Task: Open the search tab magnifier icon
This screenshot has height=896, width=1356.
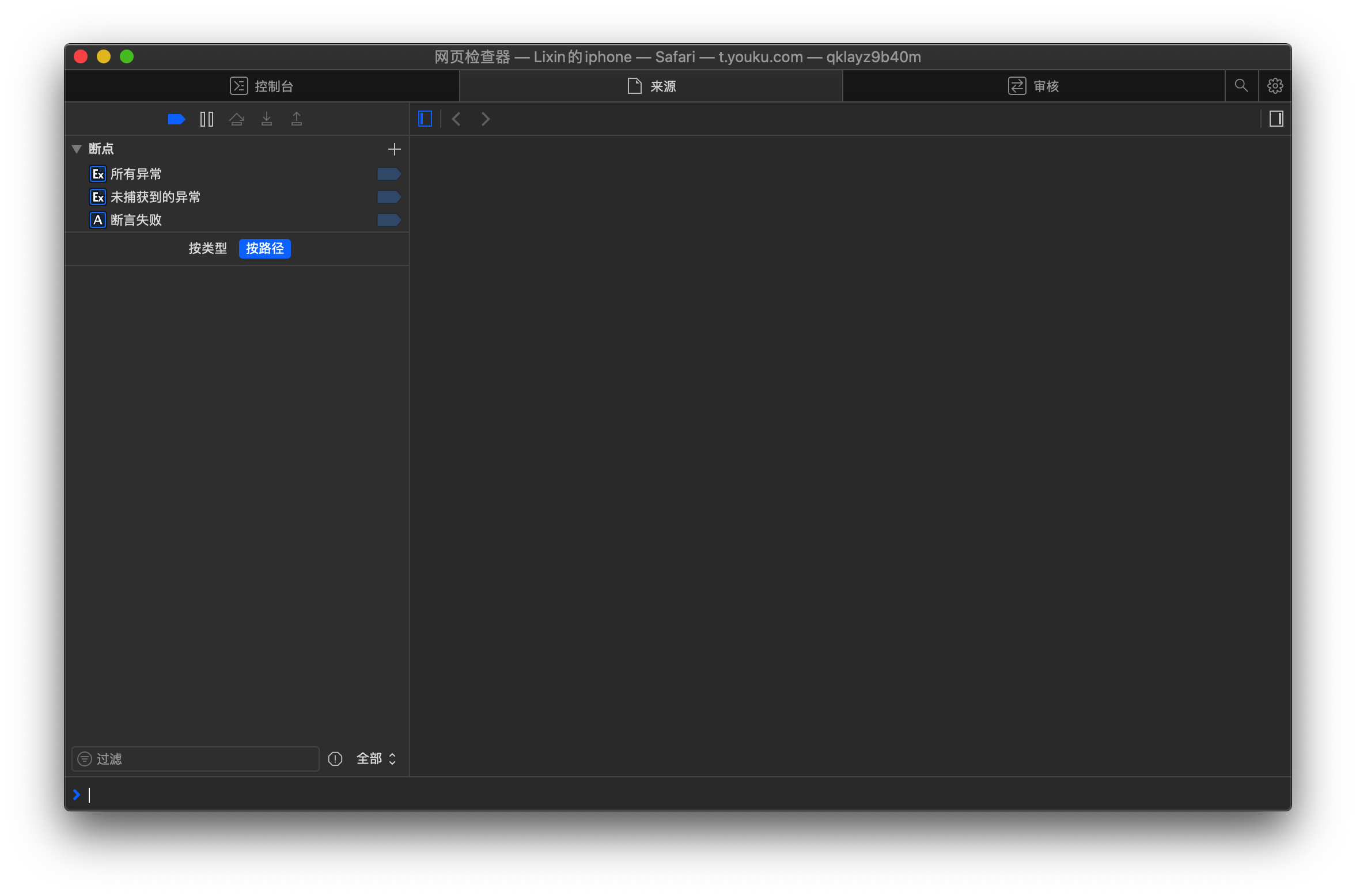Action: pyautogui.click(x=1241, y=86)
